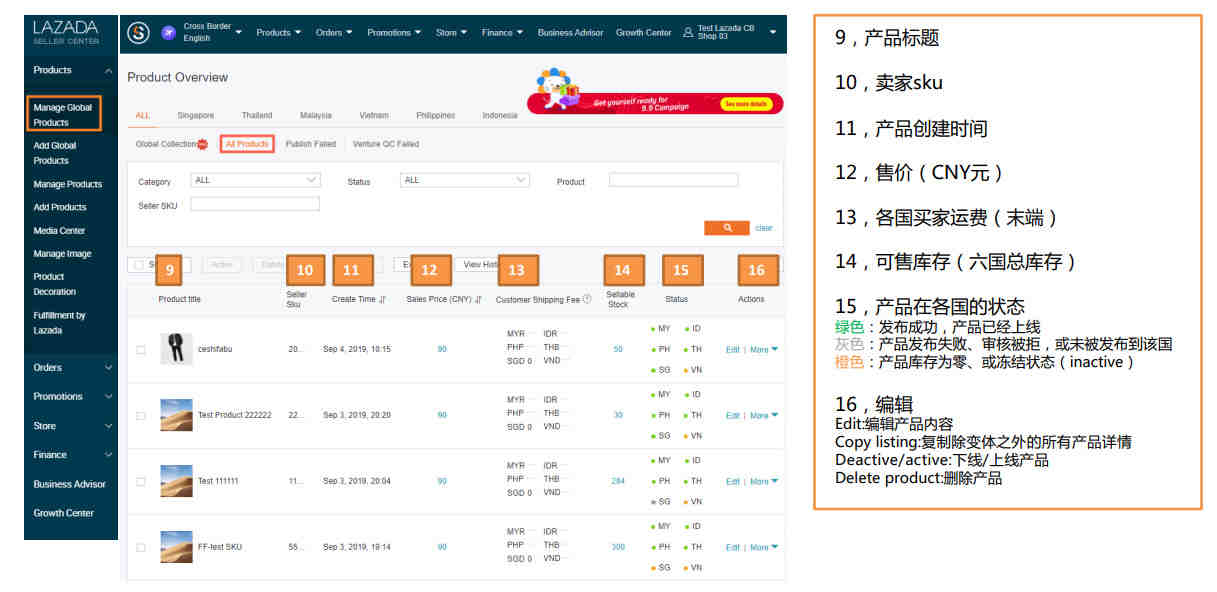Check the FF-test SKU row checkbox
The width and height of the screenshot is (1217, 592).
coord(141,547)
